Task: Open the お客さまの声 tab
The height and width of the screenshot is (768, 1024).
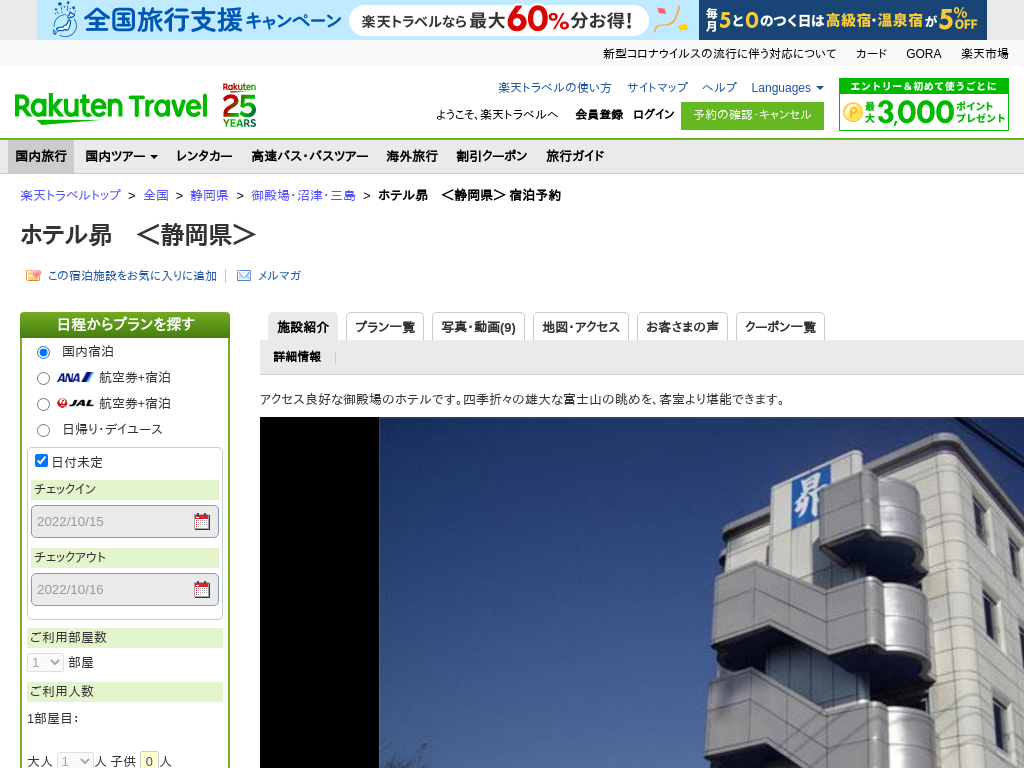Action: (682, 327)
